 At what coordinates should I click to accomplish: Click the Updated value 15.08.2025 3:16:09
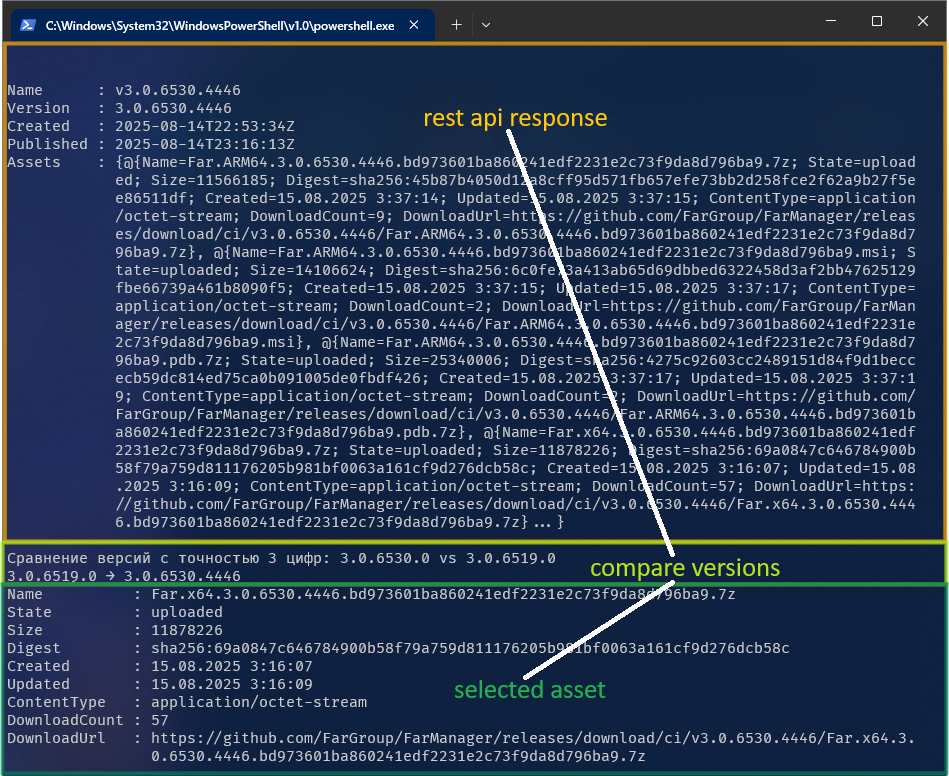[x=232, y=684]
